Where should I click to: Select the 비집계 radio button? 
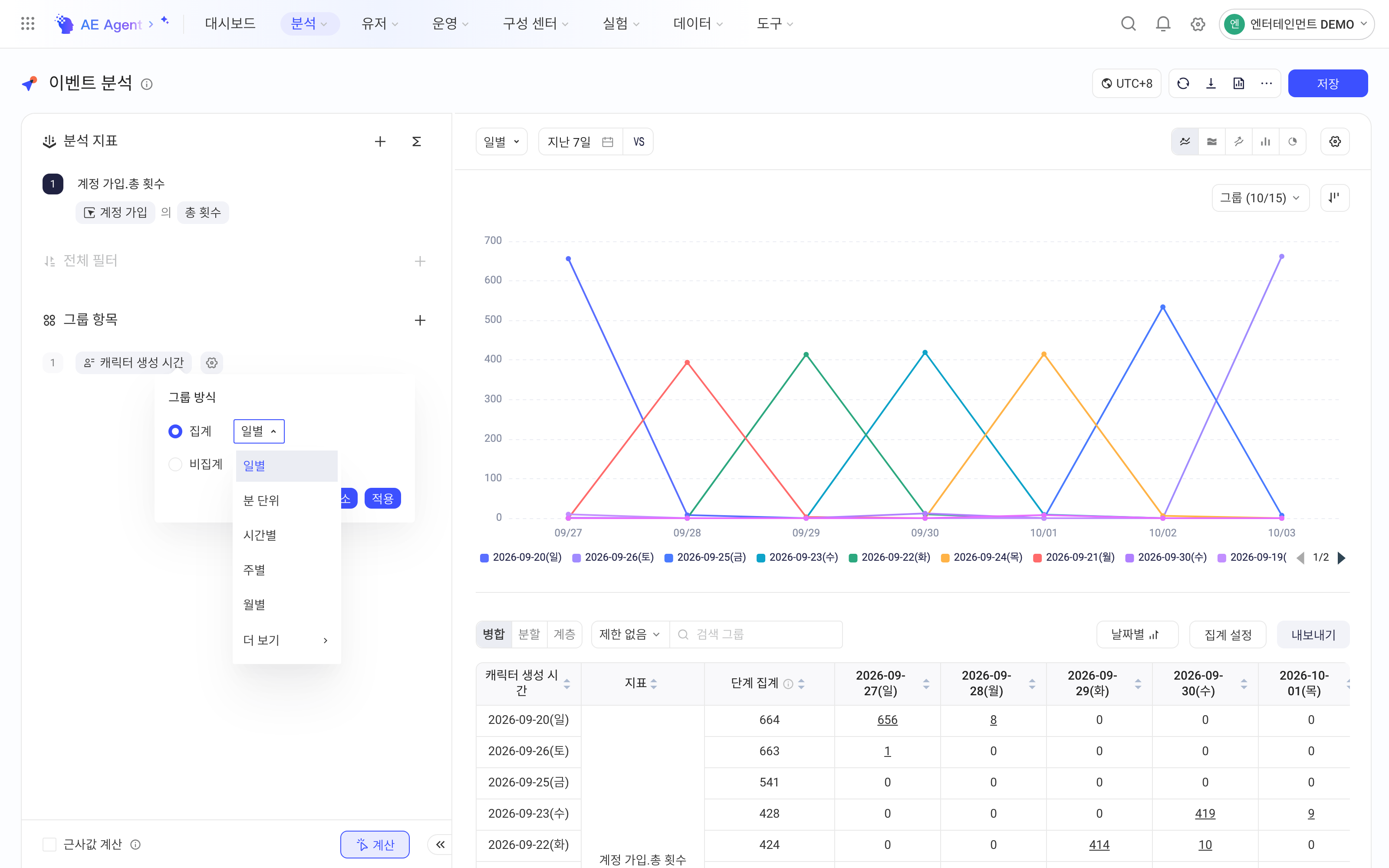pyautogui.click(x=175, y=464)
